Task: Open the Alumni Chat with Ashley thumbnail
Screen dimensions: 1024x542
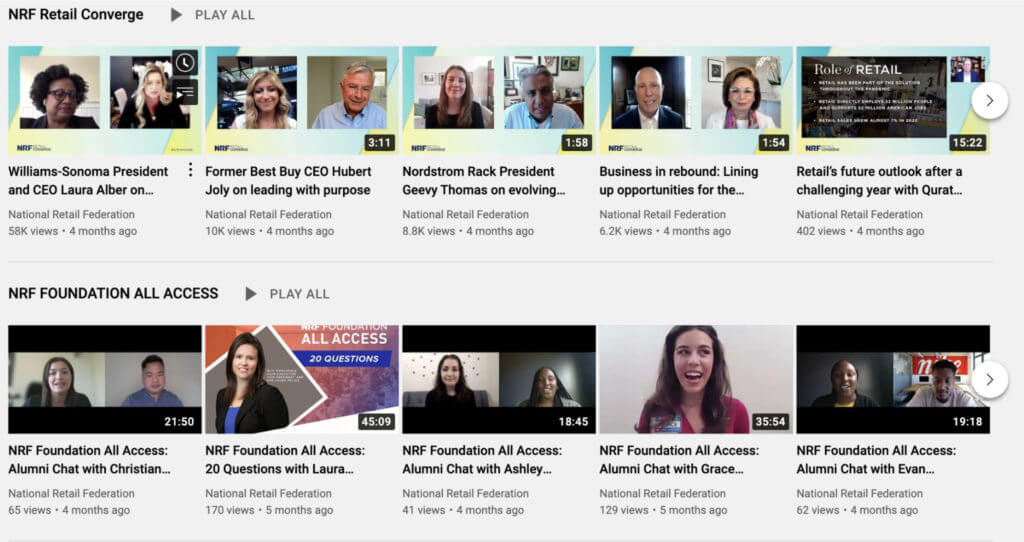Action: point(499,379)
